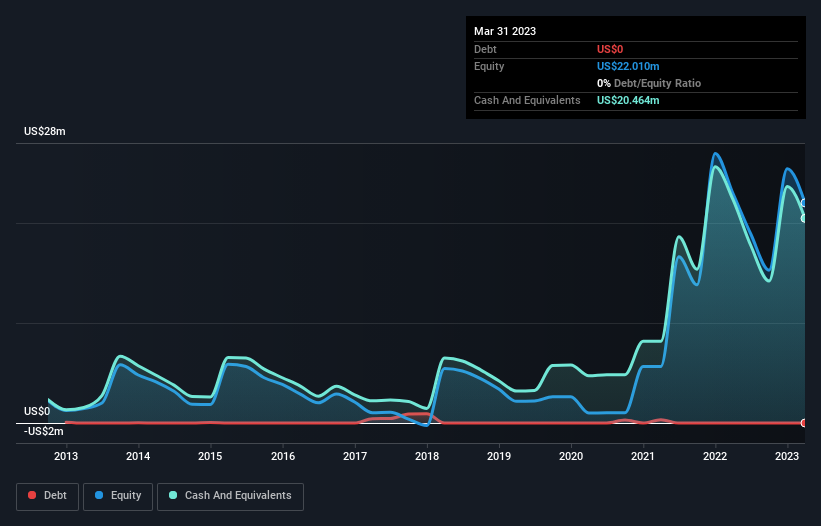The height and width of the screenshot is (526, 821).
Task: Click the Equity row label in tooltip
Action: point(489,66)
